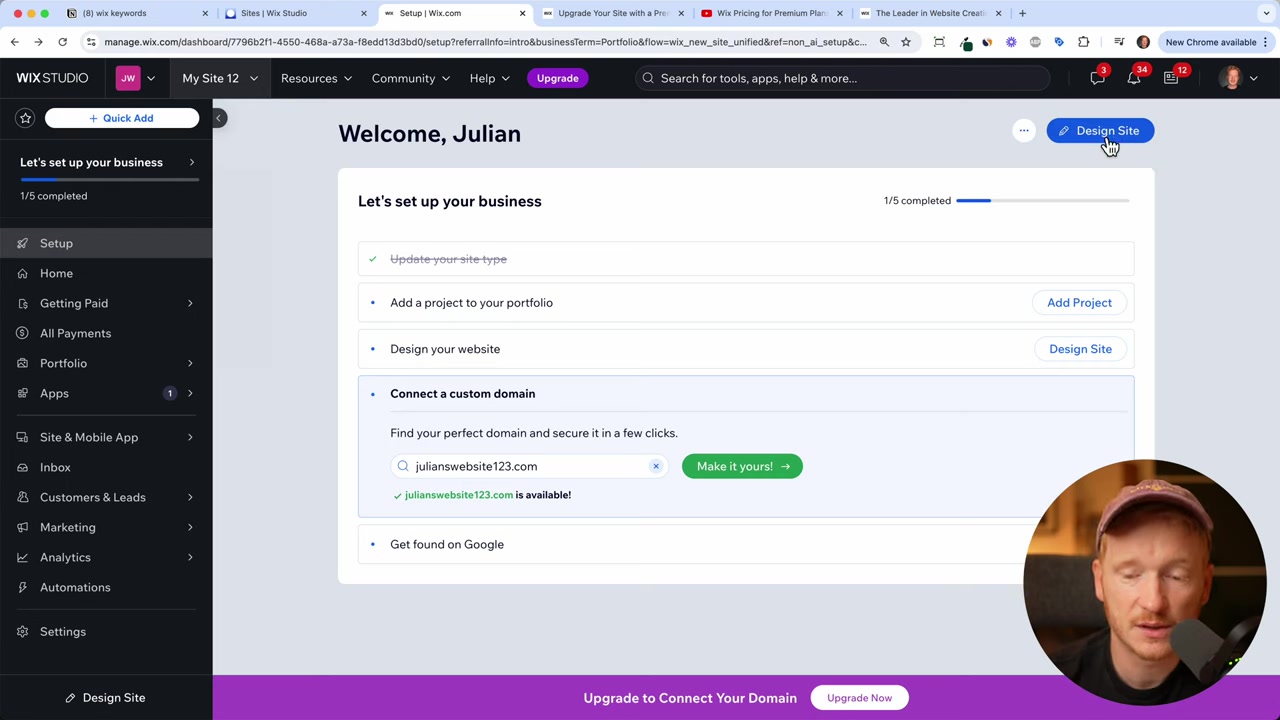This screenshot has height=720, width=1280.
Task: Click the Make it yours! button
Action: [742, 466]
